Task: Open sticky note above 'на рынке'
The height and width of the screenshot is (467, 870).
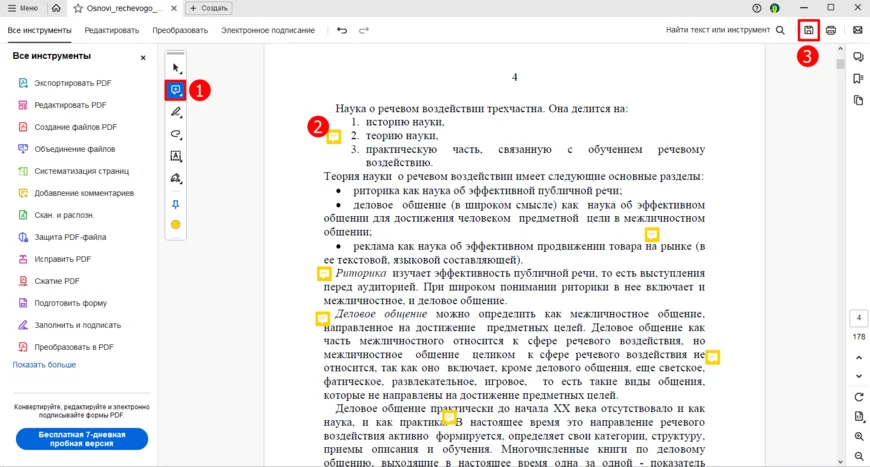Action: 652,235
